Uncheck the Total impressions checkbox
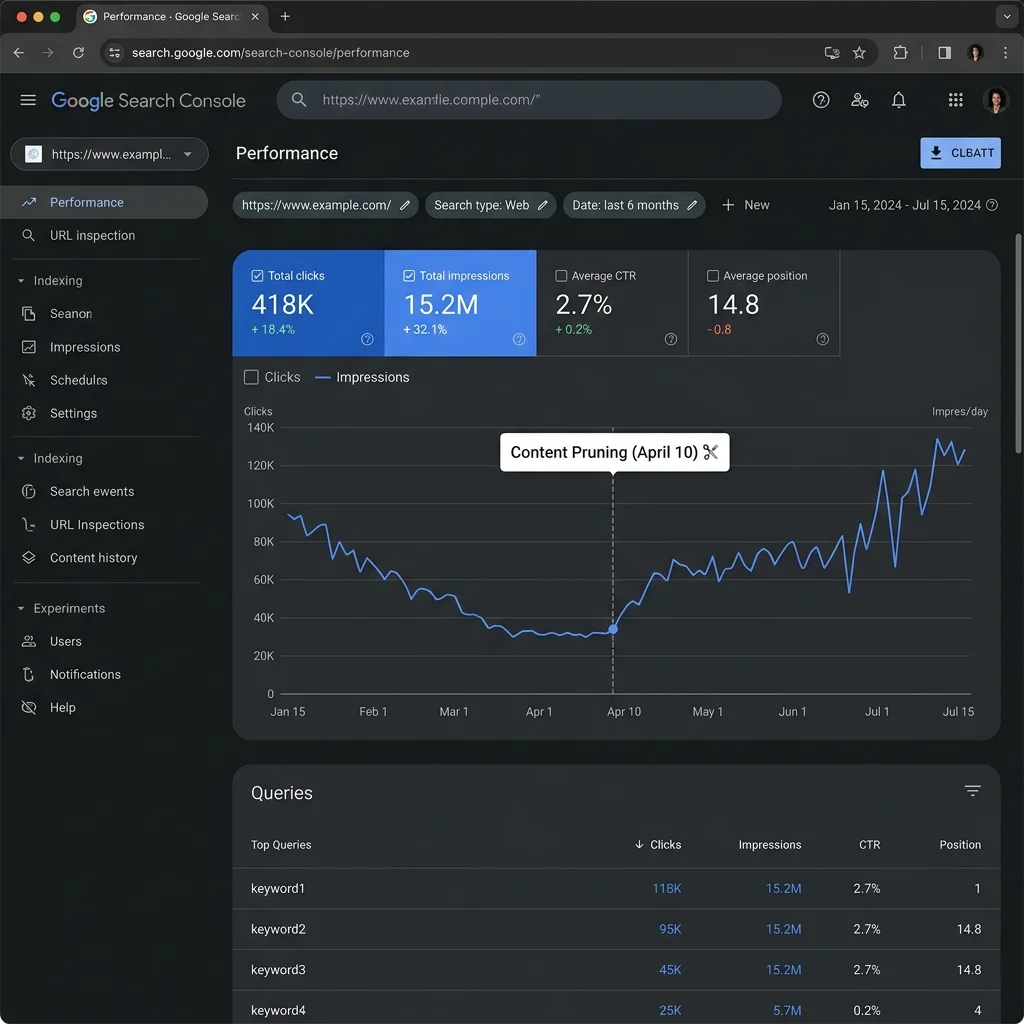 (409, 276)
